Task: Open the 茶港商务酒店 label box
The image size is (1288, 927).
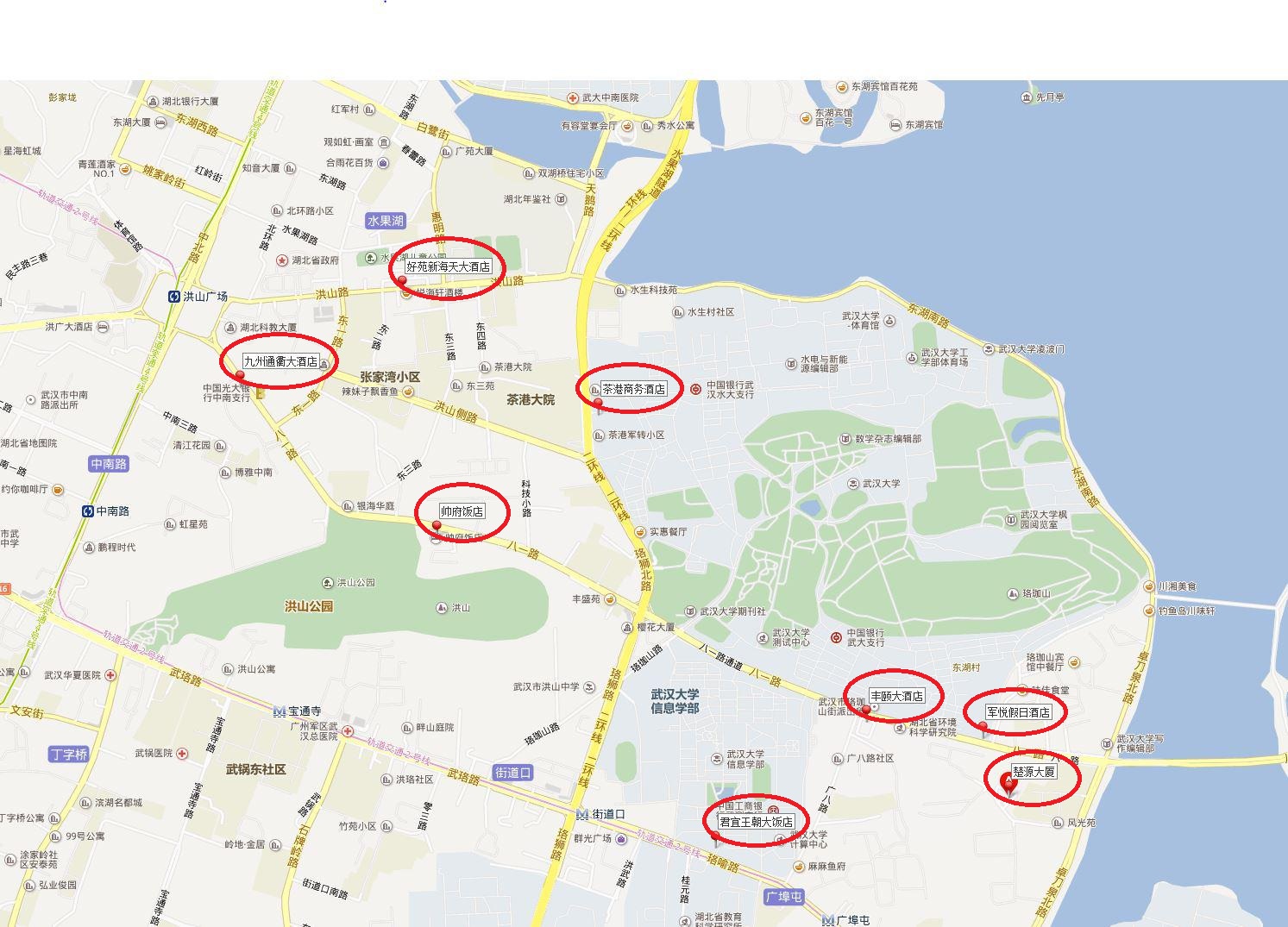Action: tap(634, 389)
